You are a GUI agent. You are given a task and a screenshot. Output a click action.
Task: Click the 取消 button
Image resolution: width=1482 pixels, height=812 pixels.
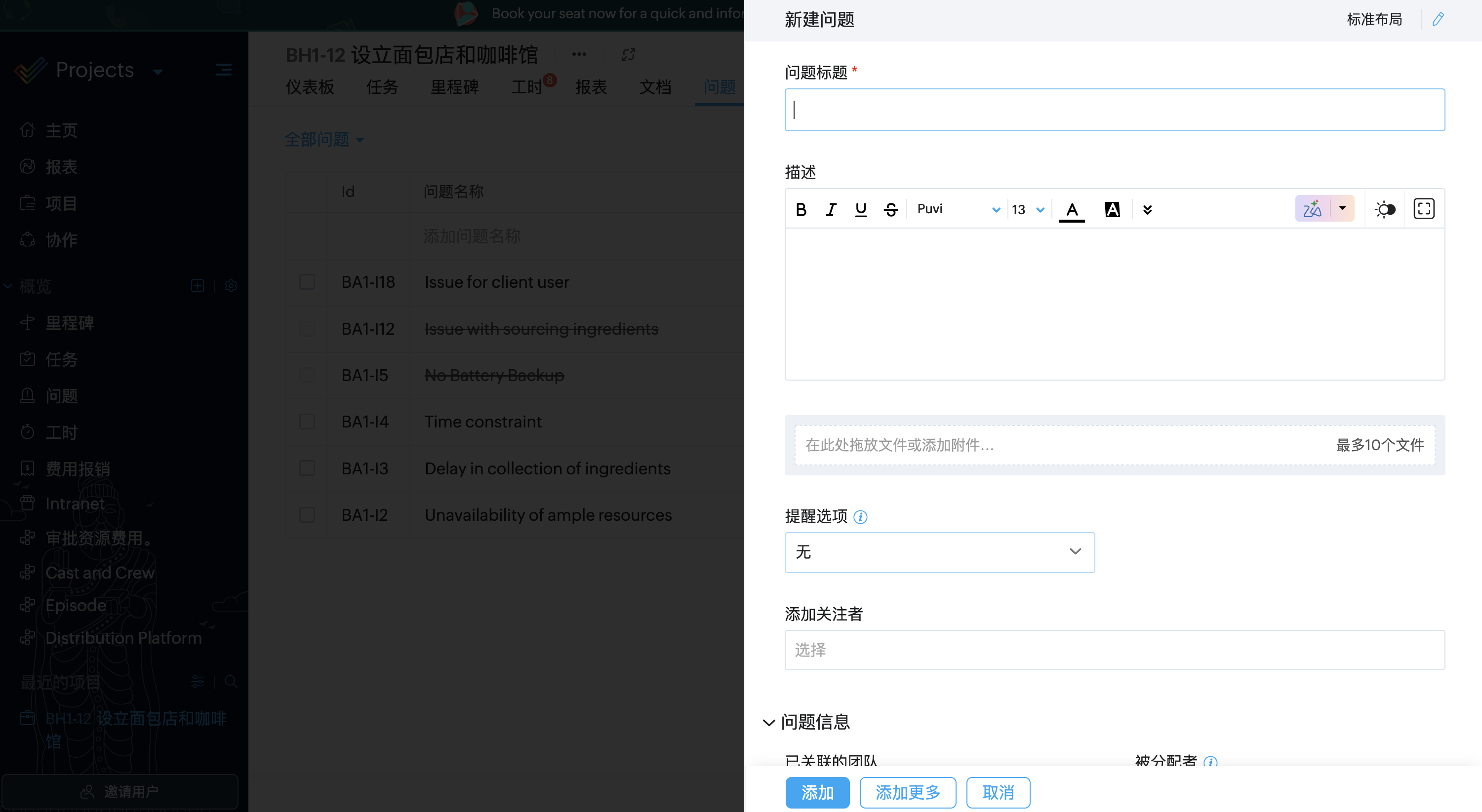(998, 792)
